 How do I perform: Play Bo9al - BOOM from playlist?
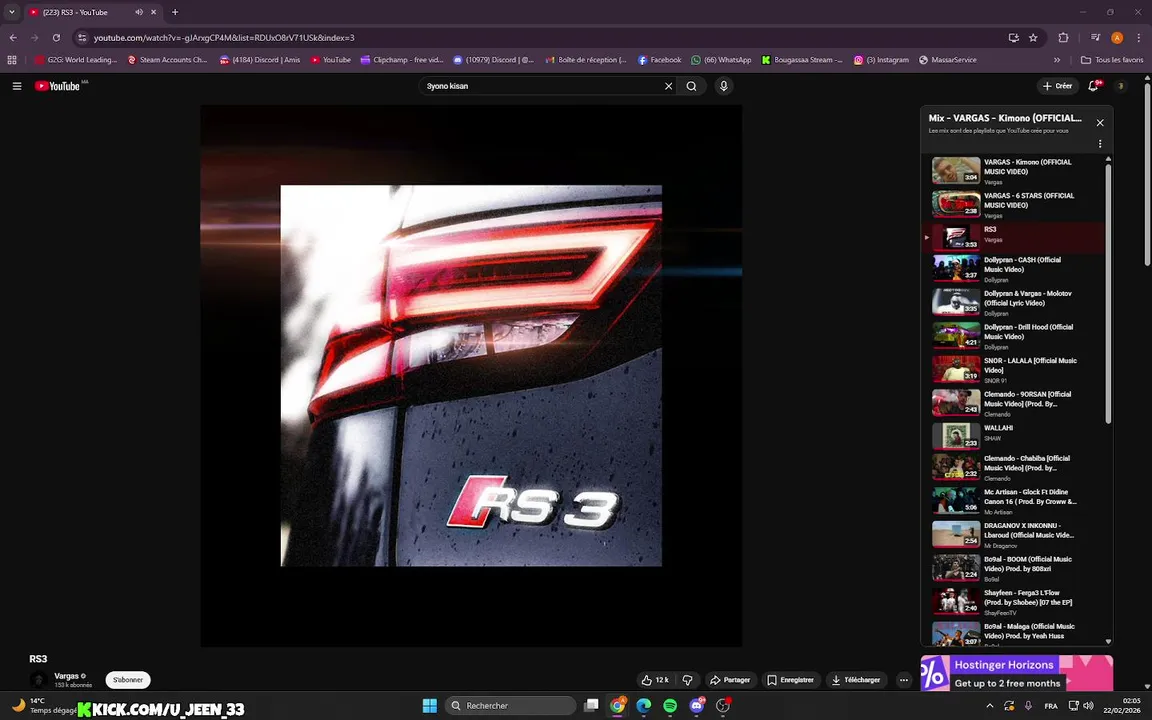coord(1014,569)
